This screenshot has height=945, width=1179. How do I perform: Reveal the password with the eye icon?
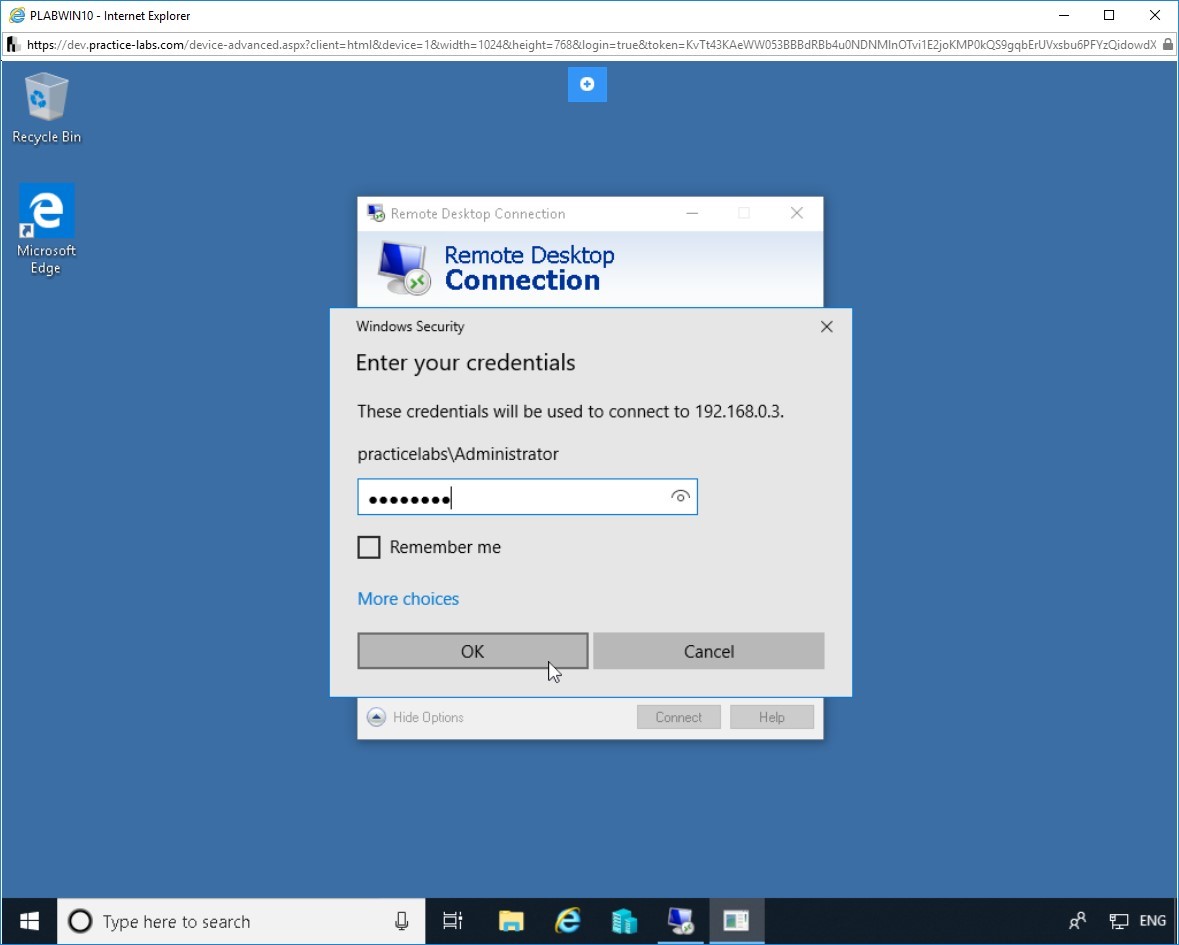680,497
